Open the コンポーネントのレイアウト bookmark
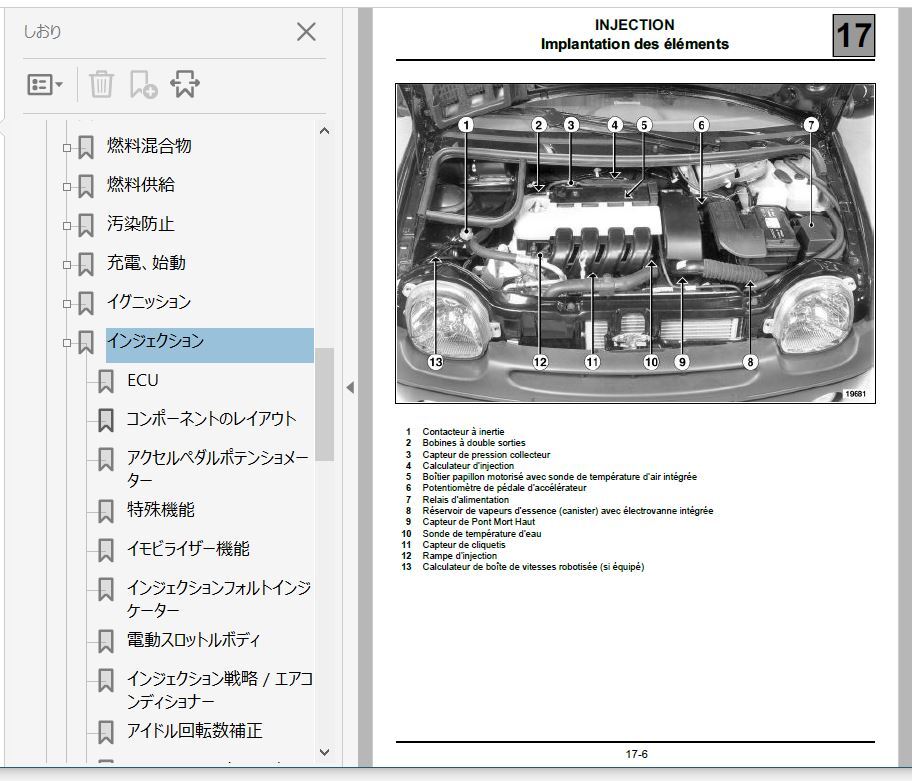The width and height of the screenshot is (912, 781). [x=211, y=419]
